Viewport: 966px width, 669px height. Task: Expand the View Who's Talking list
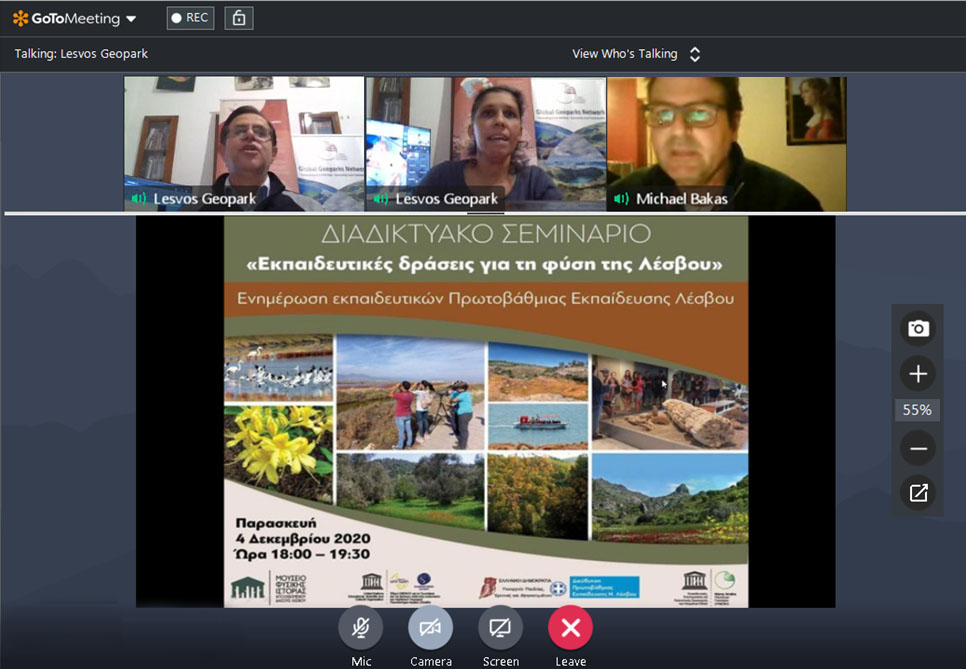point(695,54)
